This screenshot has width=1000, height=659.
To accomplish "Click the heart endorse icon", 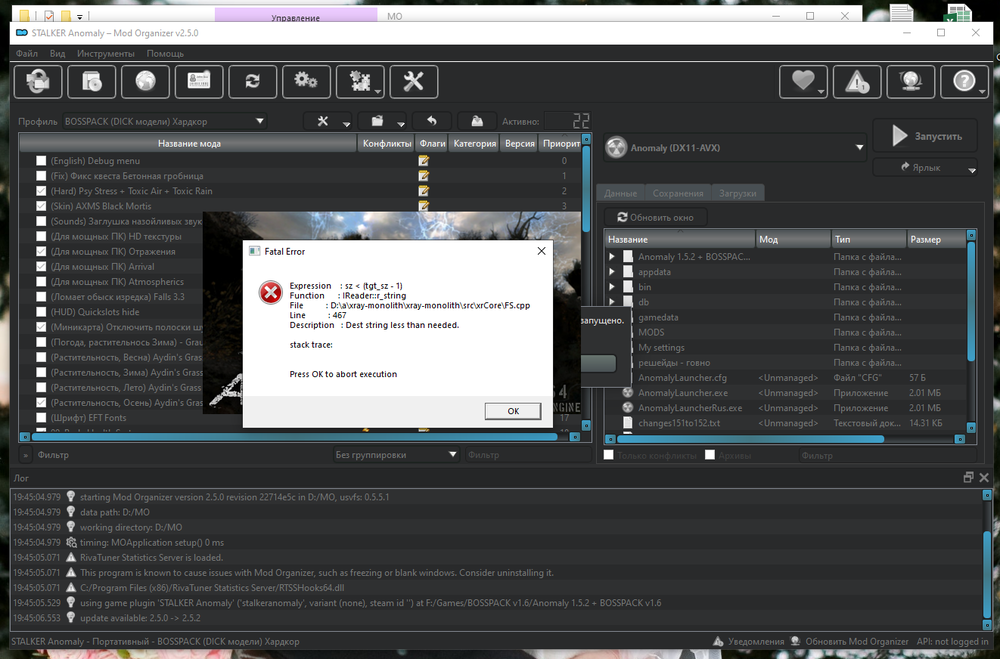I will click(x=803, y=82).
